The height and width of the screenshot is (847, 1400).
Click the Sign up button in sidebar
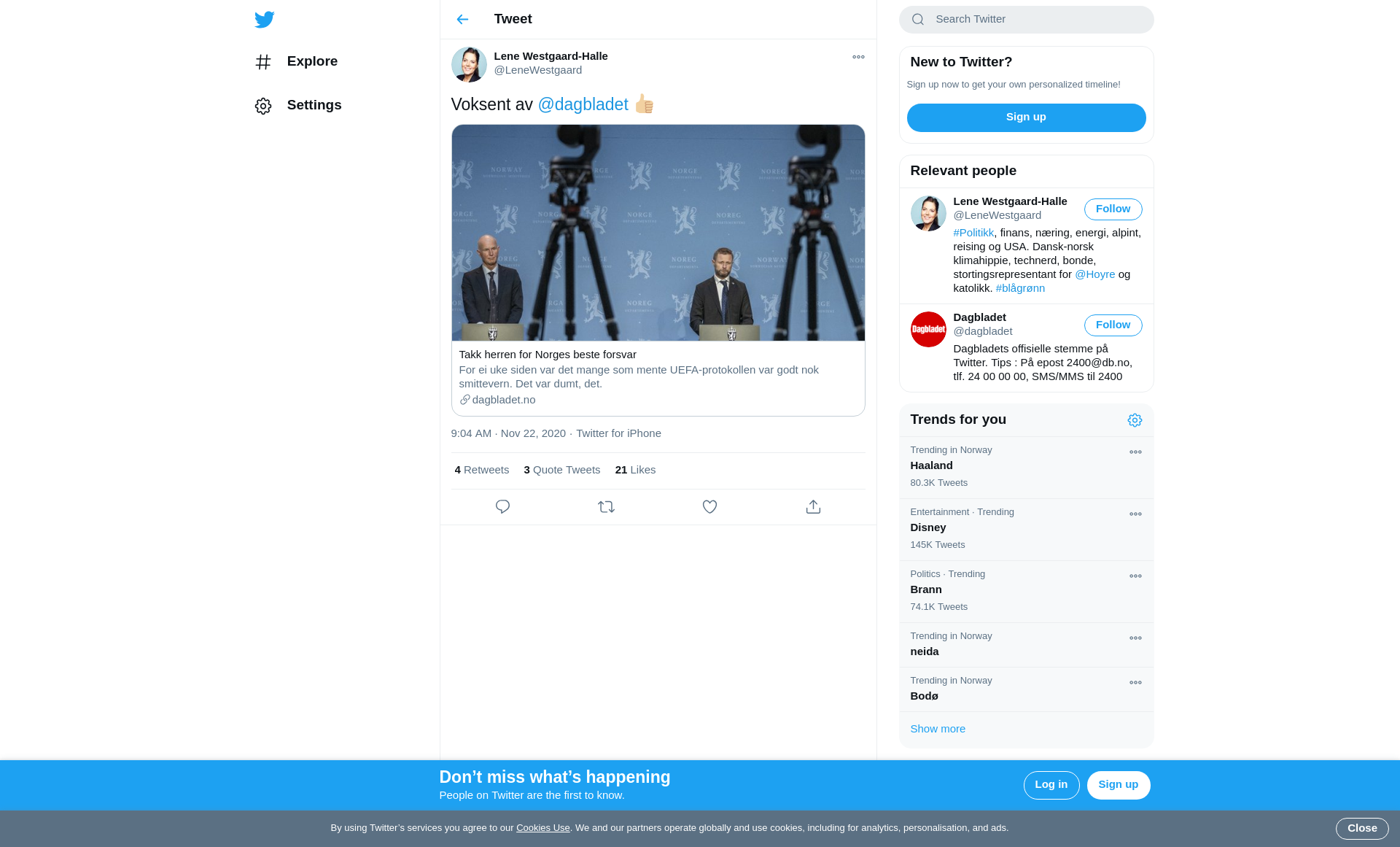[x=1026, y=117]
